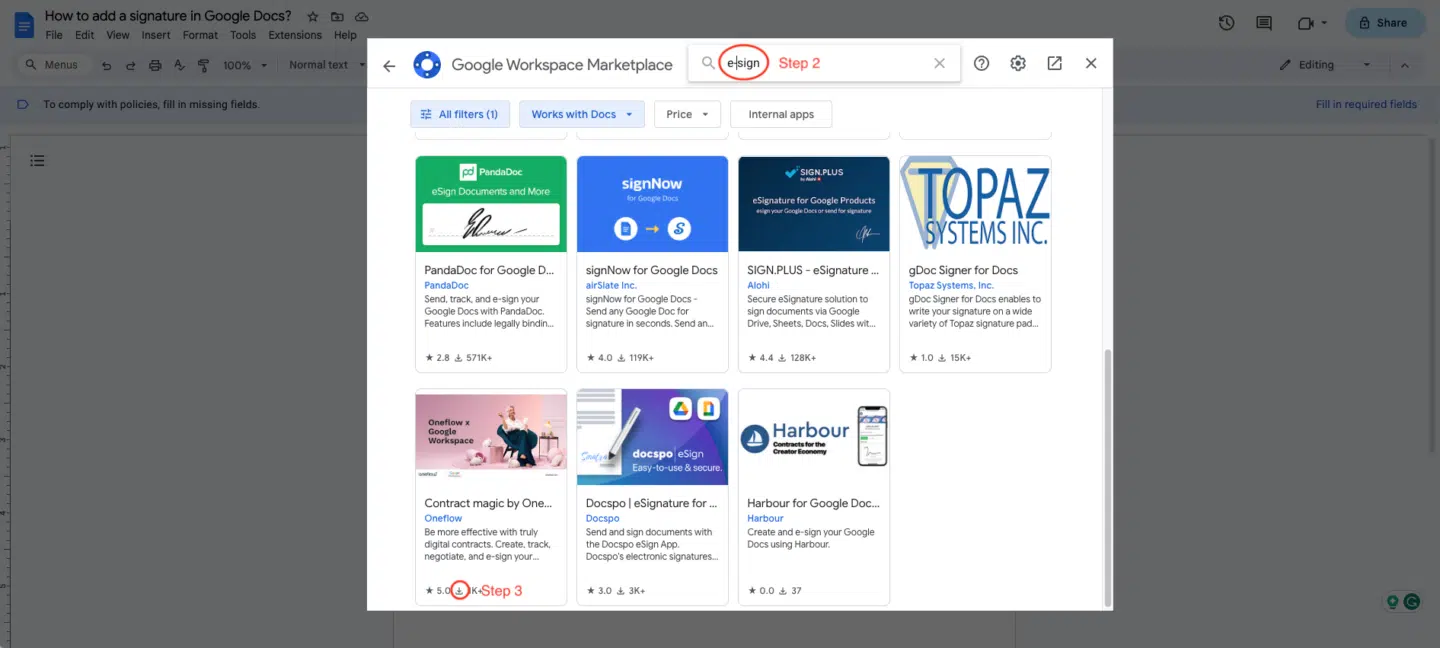Click the Google Workspace Marketplace logo
The image size is (1440, 648).
tap(427, 64)
